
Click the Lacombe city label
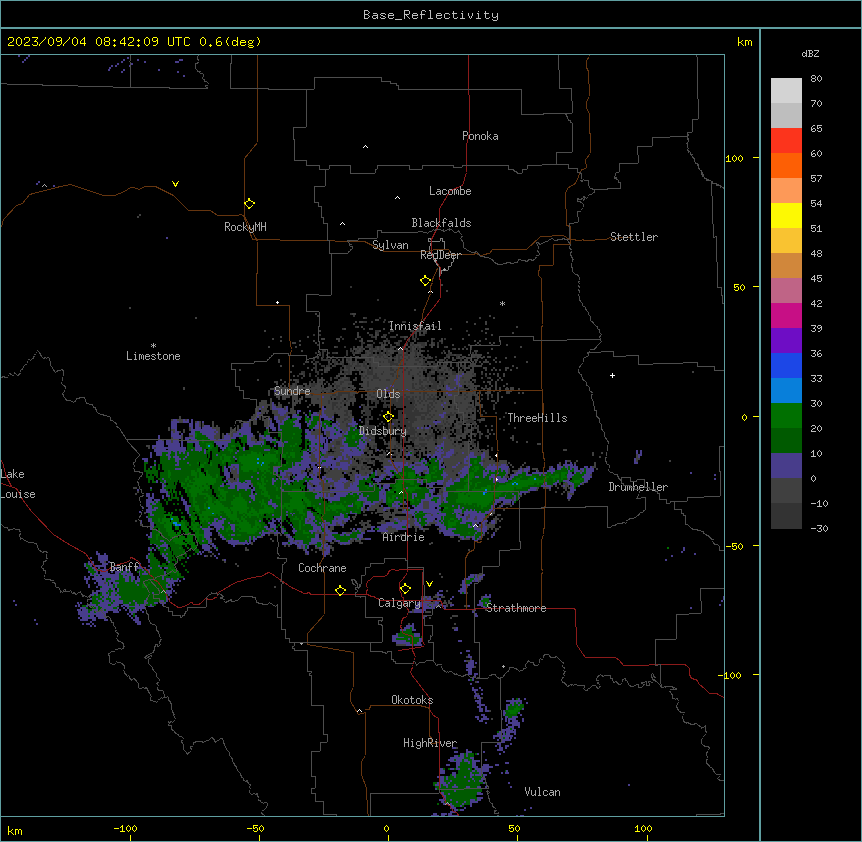click(x=450, y=191)
